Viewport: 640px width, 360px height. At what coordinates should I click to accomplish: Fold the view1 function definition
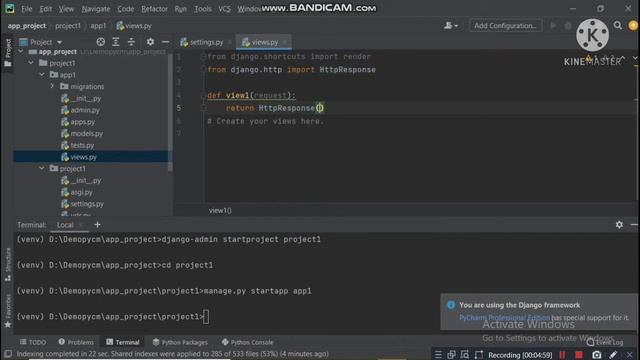coord(203,96)
